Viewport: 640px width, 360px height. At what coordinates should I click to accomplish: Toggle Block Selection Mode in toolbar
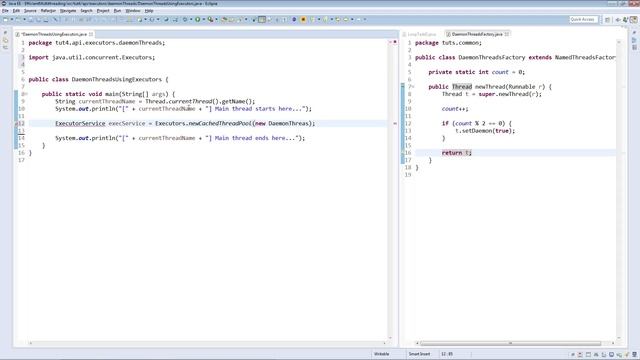[262, 19]
